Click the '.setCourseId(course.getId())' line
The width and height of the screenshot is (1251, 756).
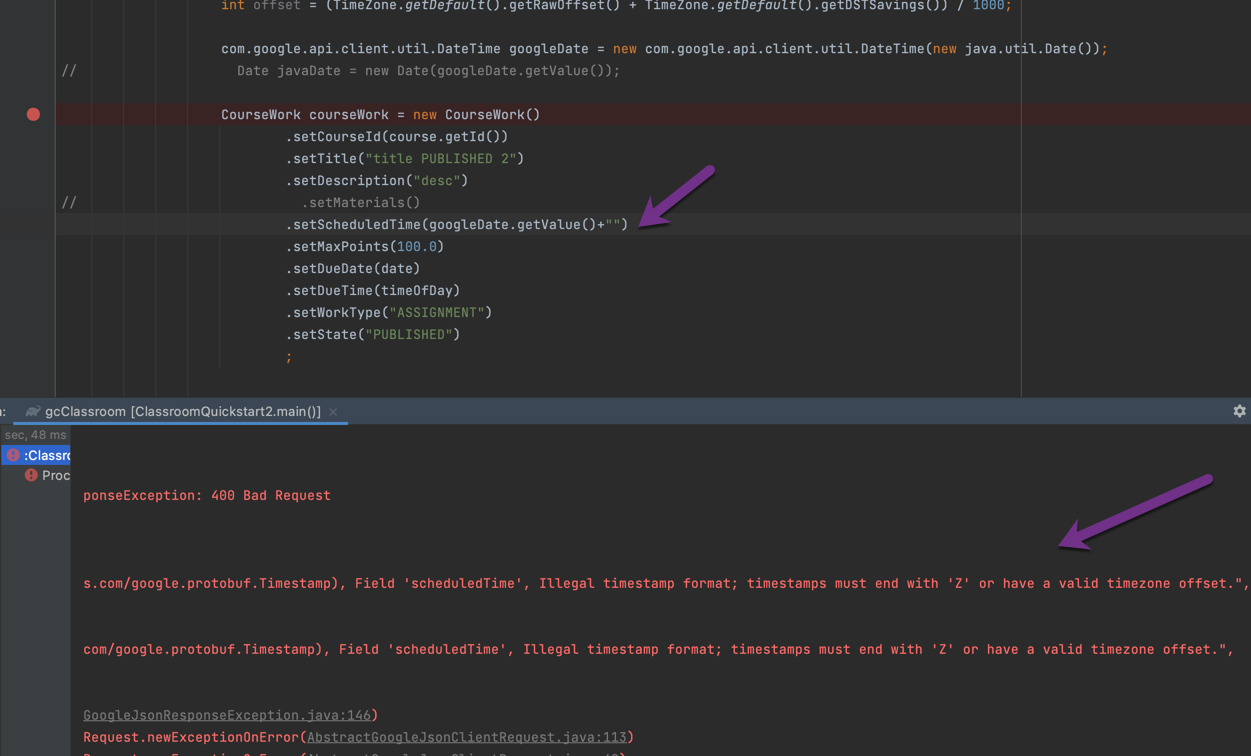click(x=397, y=137)
